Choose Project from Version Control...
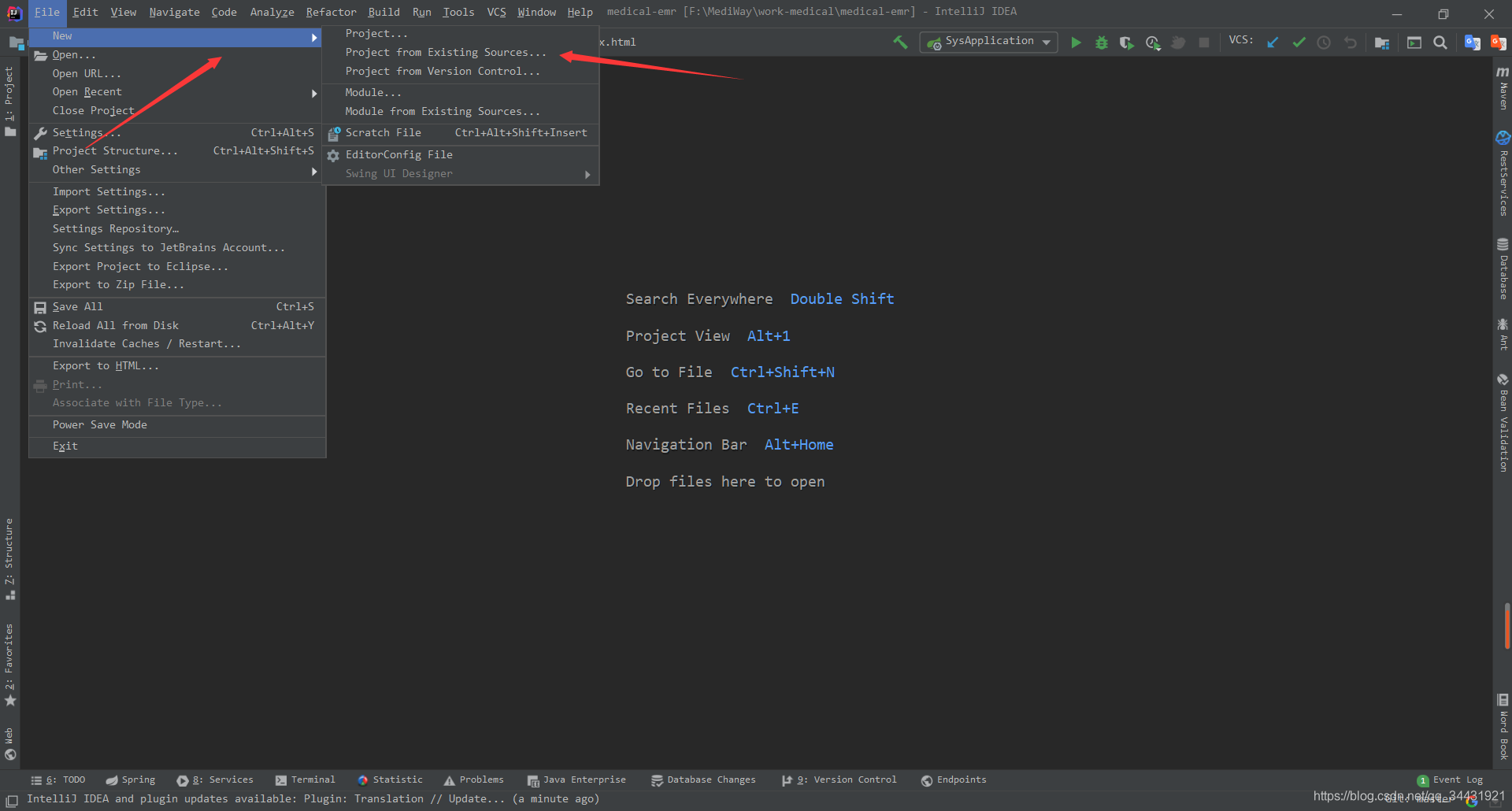The image size is (1512, 811). pyautogui.click(x=461, y=72)
